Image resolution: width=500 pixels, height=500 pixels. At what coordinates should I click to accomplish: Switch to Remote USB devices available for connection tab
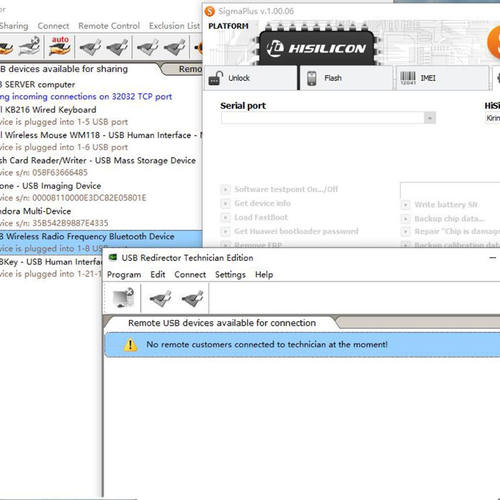click(222, 323)
